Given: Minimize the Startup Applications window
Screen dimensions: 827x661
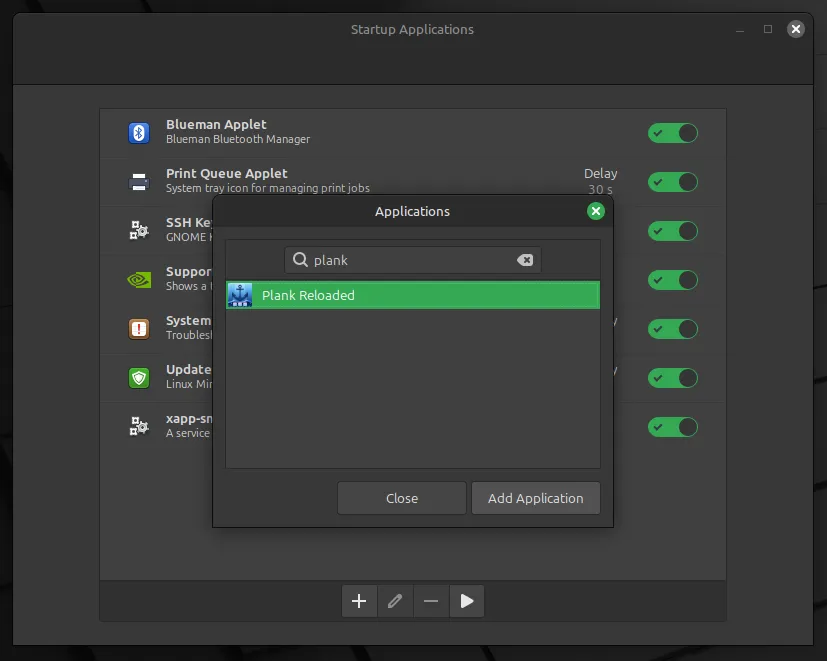Looking at the screenshot, I should click(740, 30).
